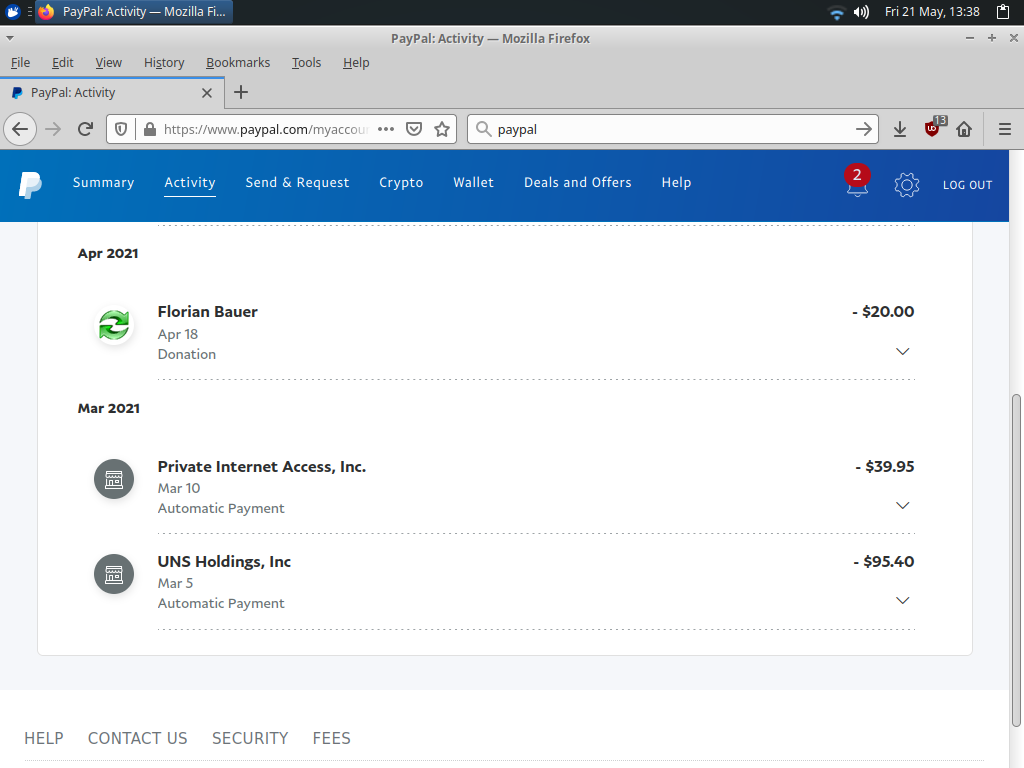
Task: Open the Crypto section
Action: click(x=401, y=183)
